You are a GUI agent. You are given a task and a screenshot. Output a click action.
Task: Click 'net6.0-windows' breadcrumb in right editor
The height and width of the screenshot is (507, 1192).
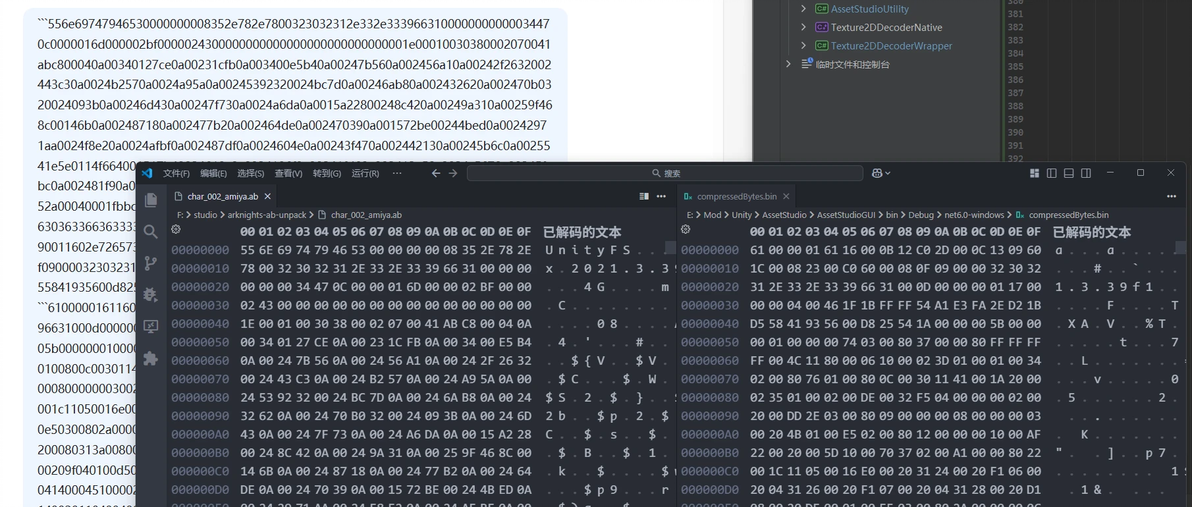pos(972,215)
